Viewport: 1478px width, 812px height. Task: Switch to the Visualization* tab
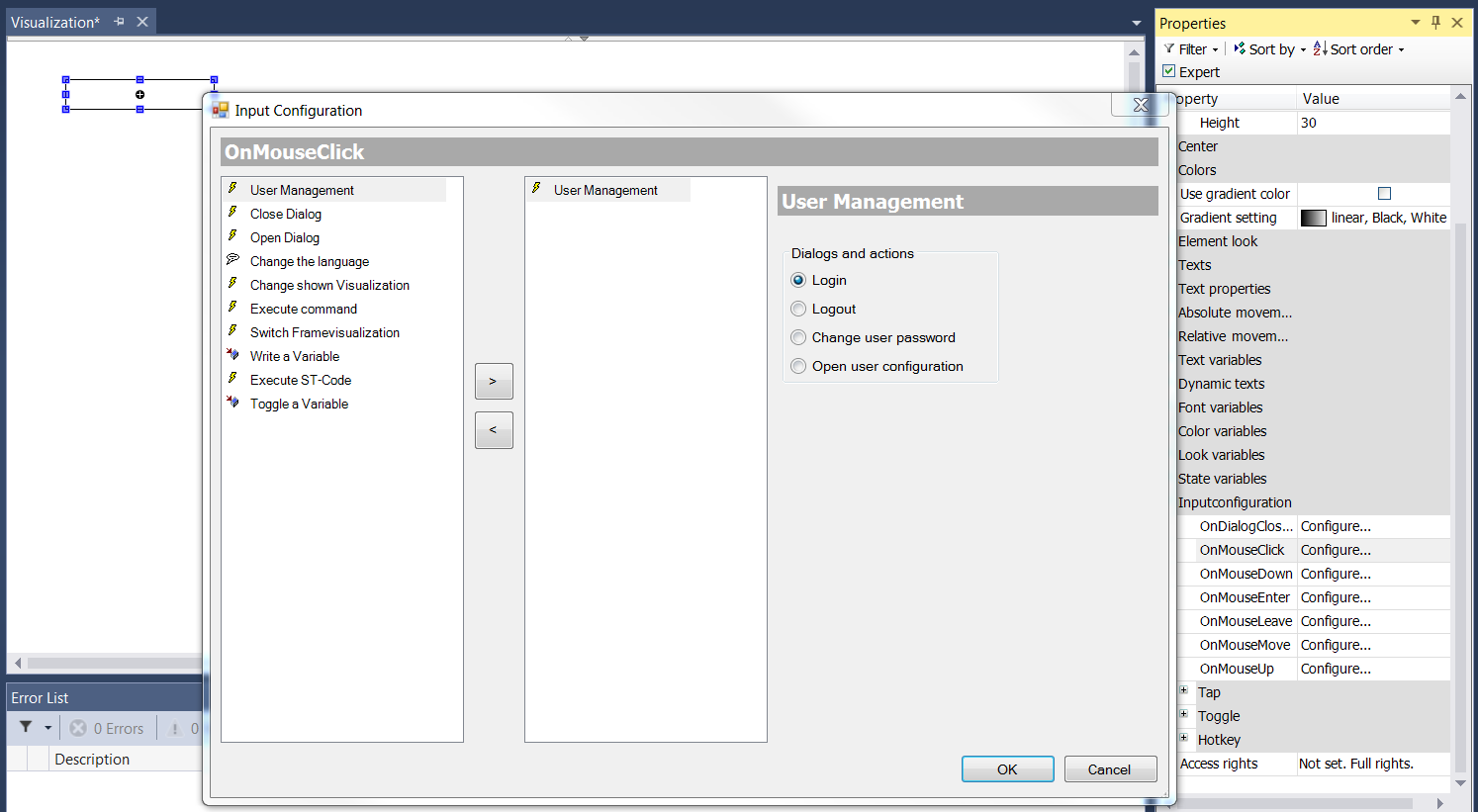[x=55, y=22]
